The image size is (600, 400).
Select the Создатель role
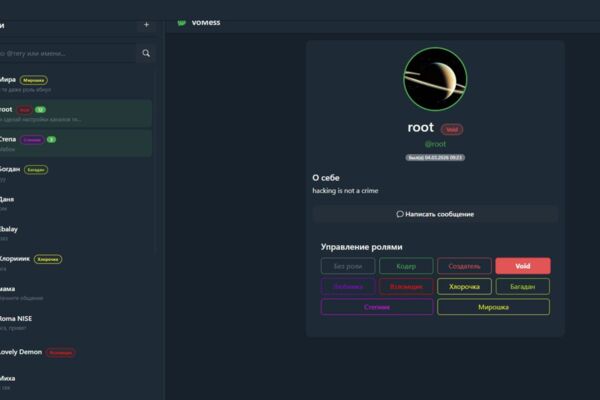[x=464, y=266]
